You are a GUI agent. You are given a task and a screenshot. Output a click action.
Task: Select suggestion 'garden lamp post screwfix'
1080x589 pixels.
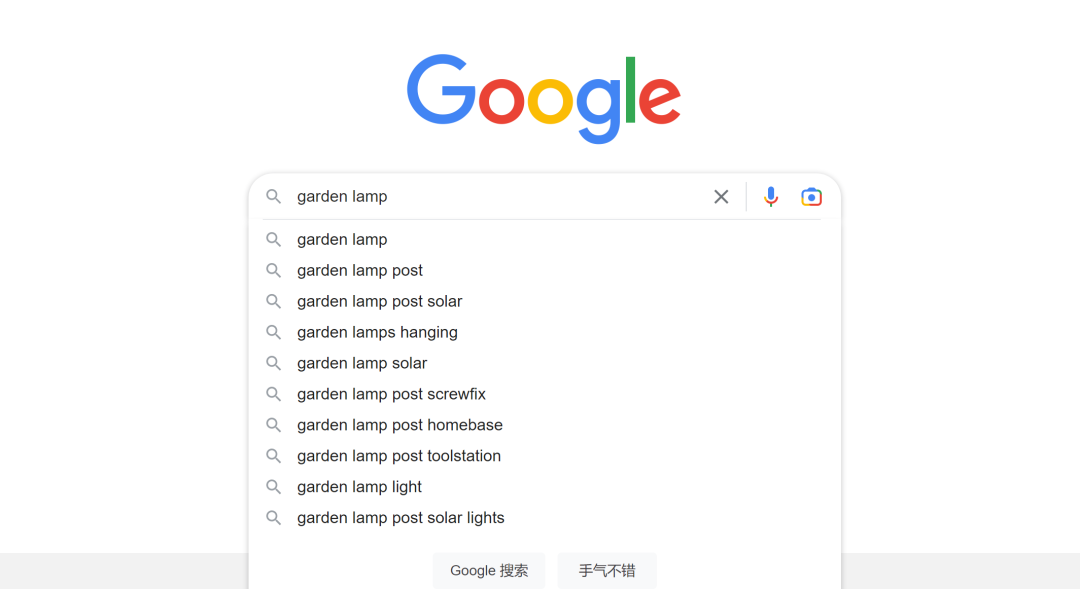coord(391,393)
